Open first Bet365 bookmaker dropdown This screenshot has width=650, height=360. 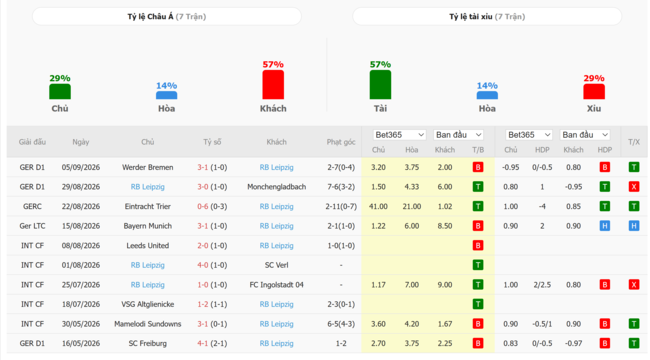tap(399, 135)
